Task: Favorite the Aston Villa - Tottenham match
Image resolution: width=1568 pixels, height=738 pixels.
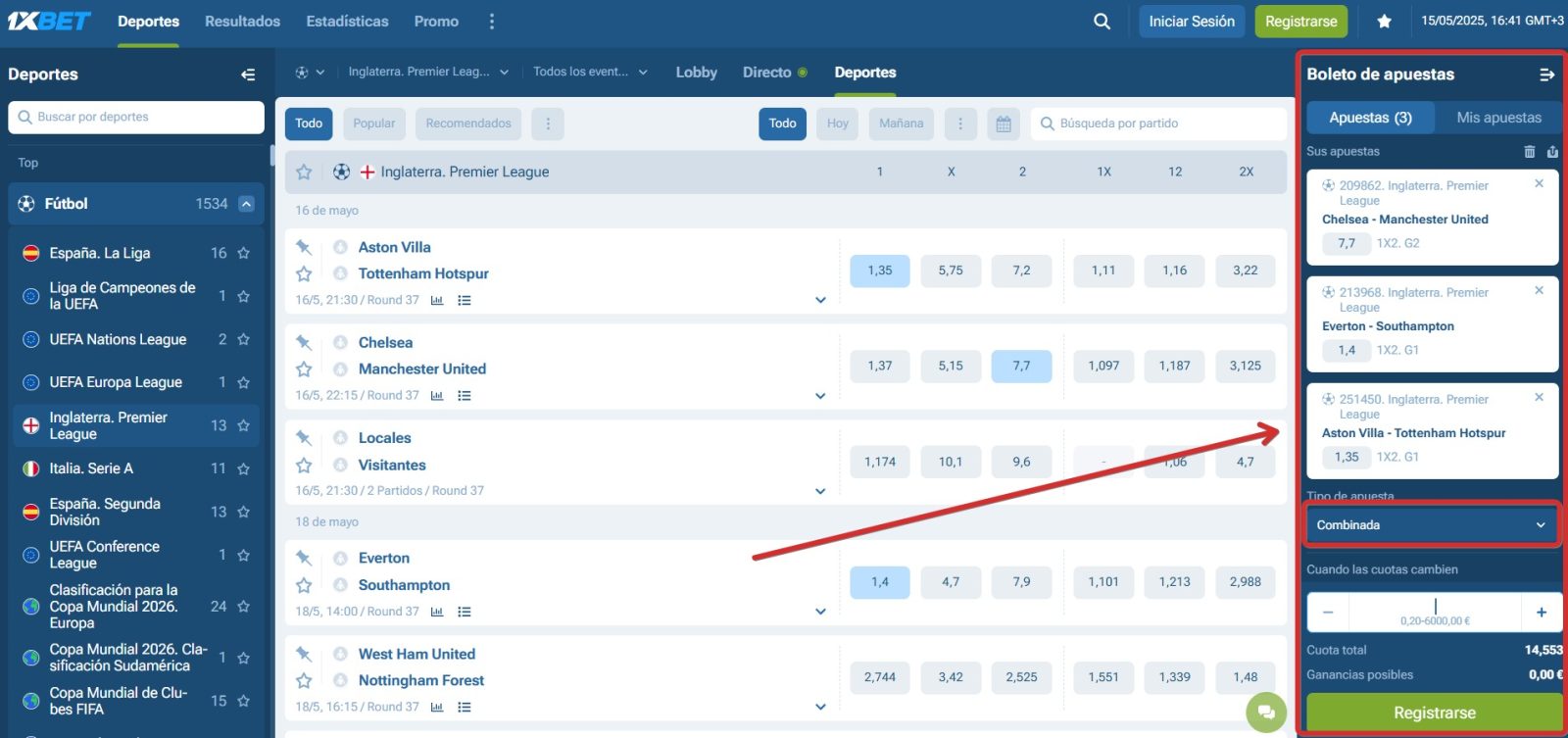Action: (x=304, y=273)
